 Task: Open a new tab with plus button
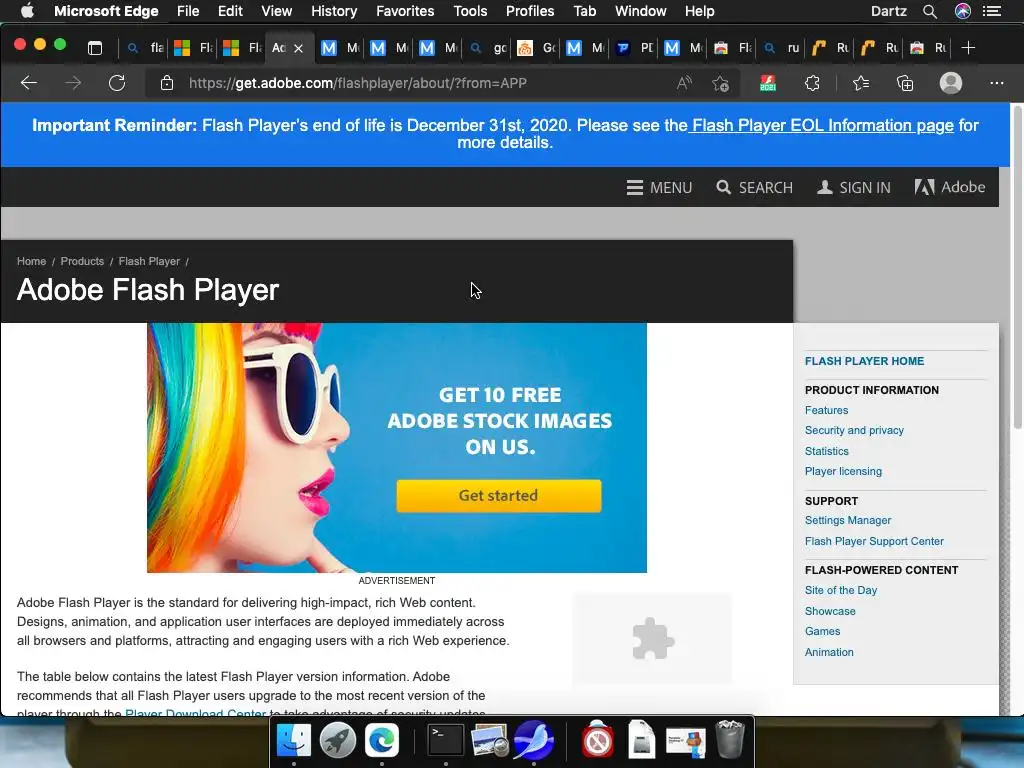pos(968,48)
